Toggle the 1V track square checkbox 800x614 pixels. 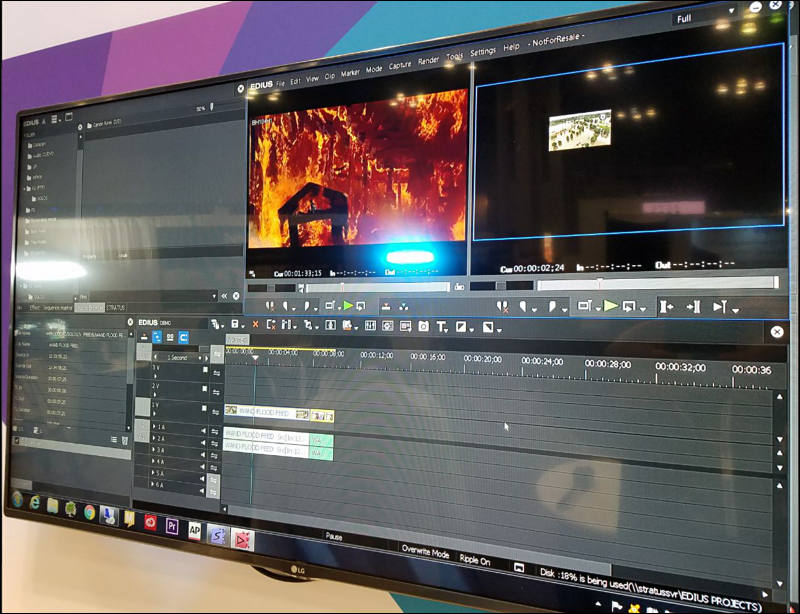[204, 408]
